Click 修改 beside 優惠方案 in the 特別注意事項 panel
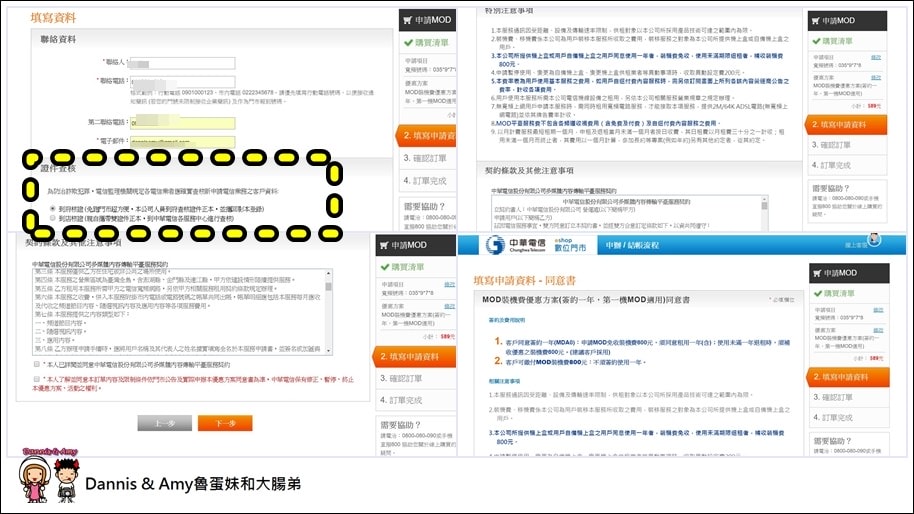 [x=876, y=78]
